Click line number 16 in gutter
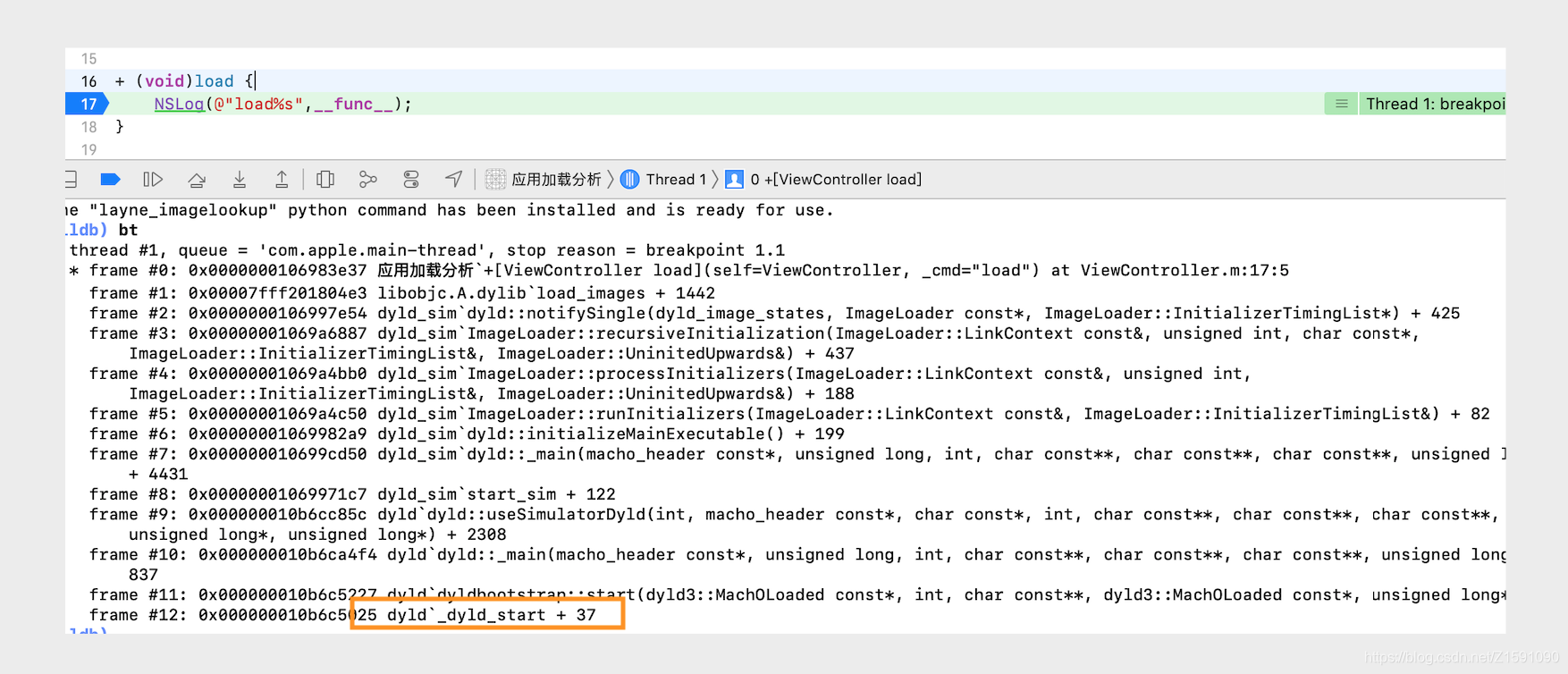The image size is (1568, 674). 89,81
